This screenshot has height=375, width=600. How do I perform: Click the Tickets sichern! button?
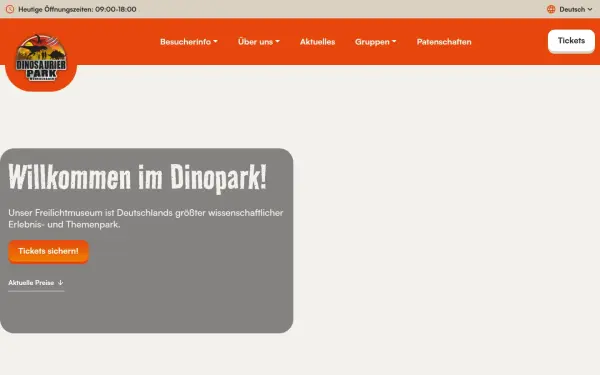pyautogui.click(x=48, y=251)
